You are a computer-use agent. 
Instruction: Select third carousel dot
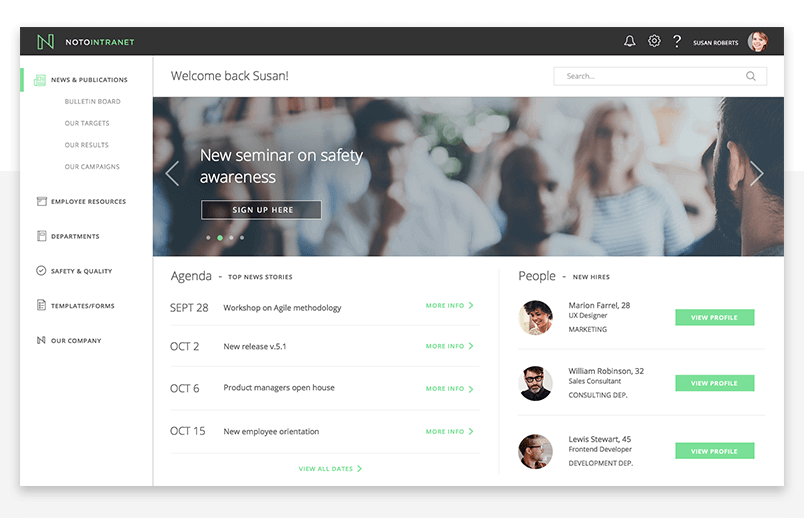click(231, 237)
